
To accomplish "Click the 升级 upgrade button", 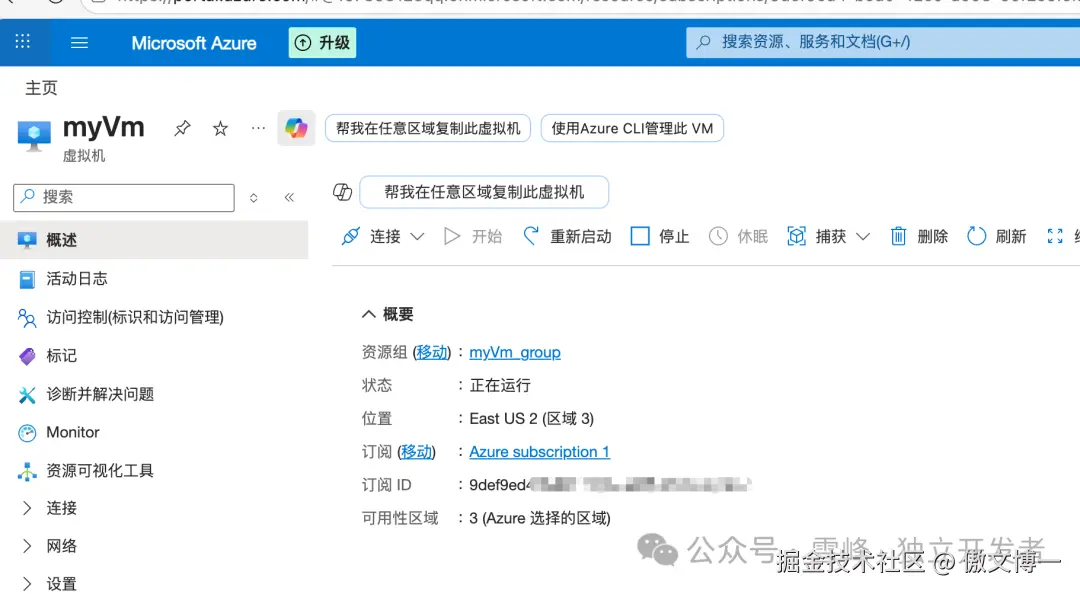I will 322,43.
